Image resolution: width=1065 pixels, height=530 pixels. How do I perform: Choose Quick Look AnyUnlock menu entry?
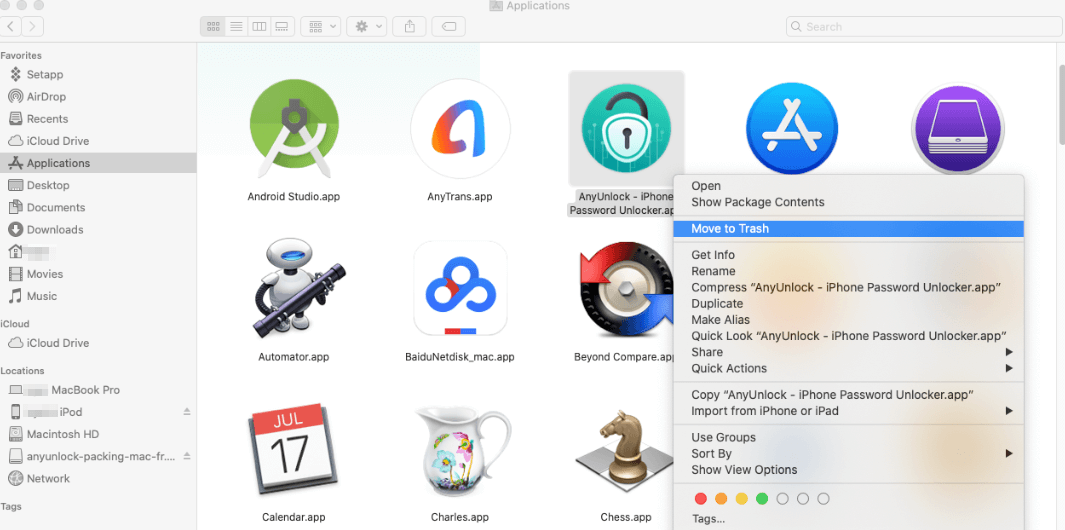pyautogui.click(x=848, y=336)
